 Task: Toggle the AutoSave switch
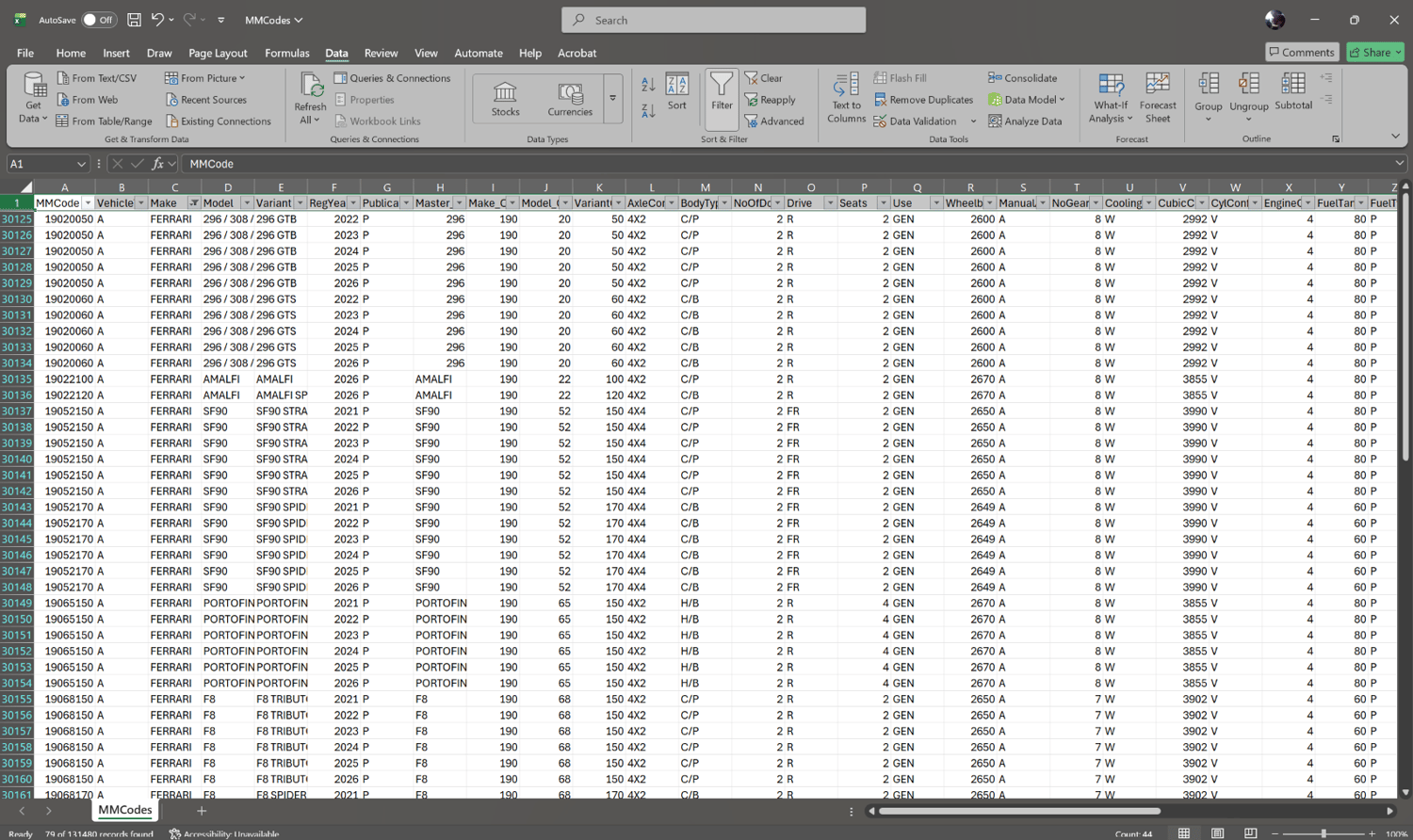pos(99,20)
